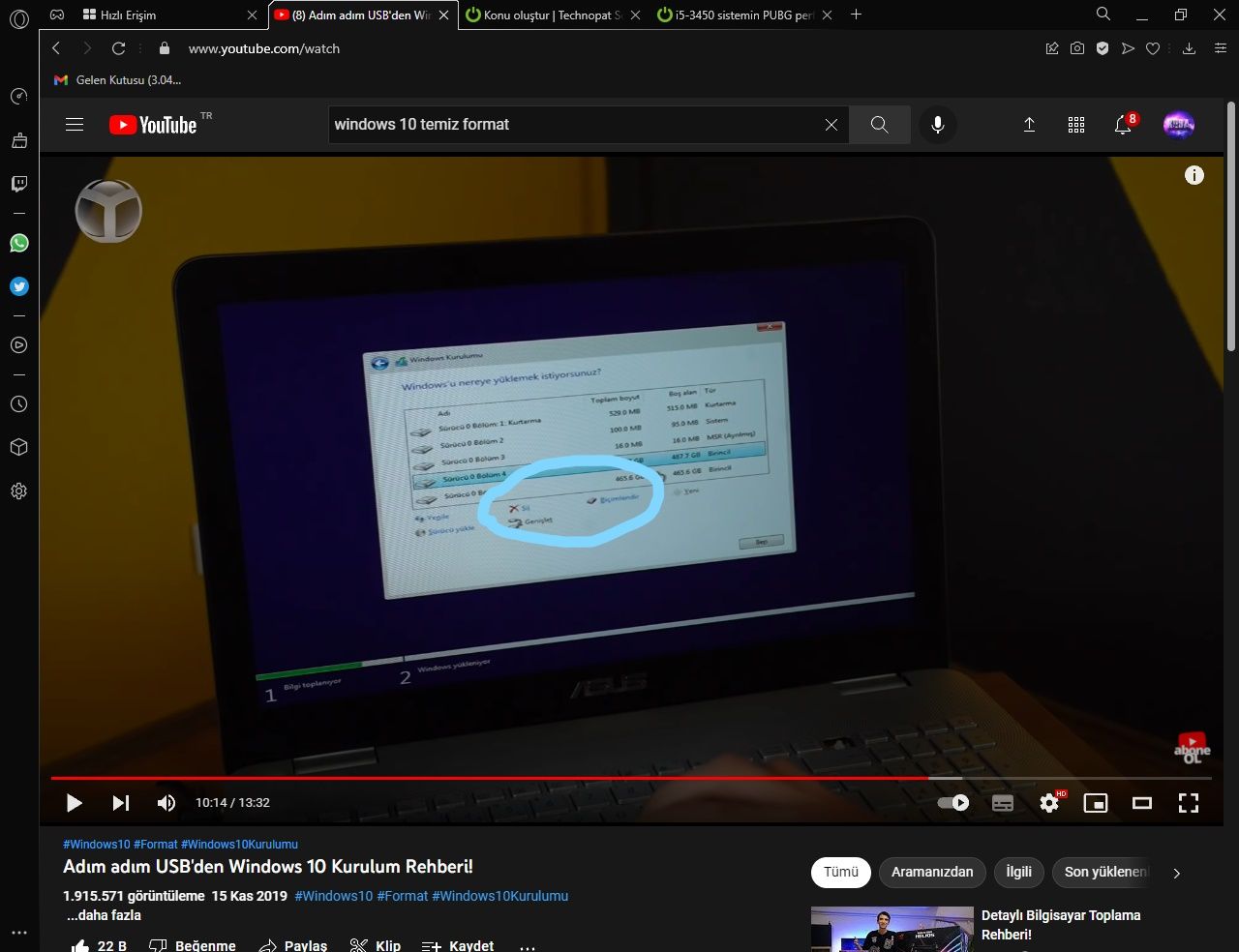Open the YouTube create upload icon

tap(1029, 125)
